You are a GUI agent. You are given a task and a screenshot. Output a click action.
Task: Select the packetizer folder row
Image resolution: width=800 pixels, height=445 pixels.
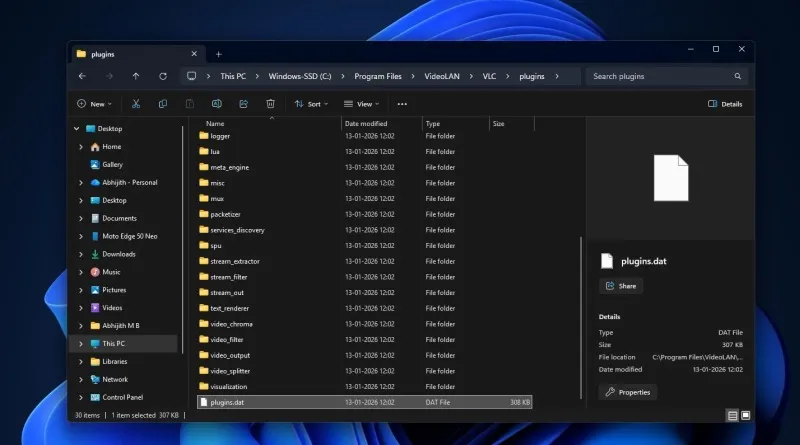365,214
